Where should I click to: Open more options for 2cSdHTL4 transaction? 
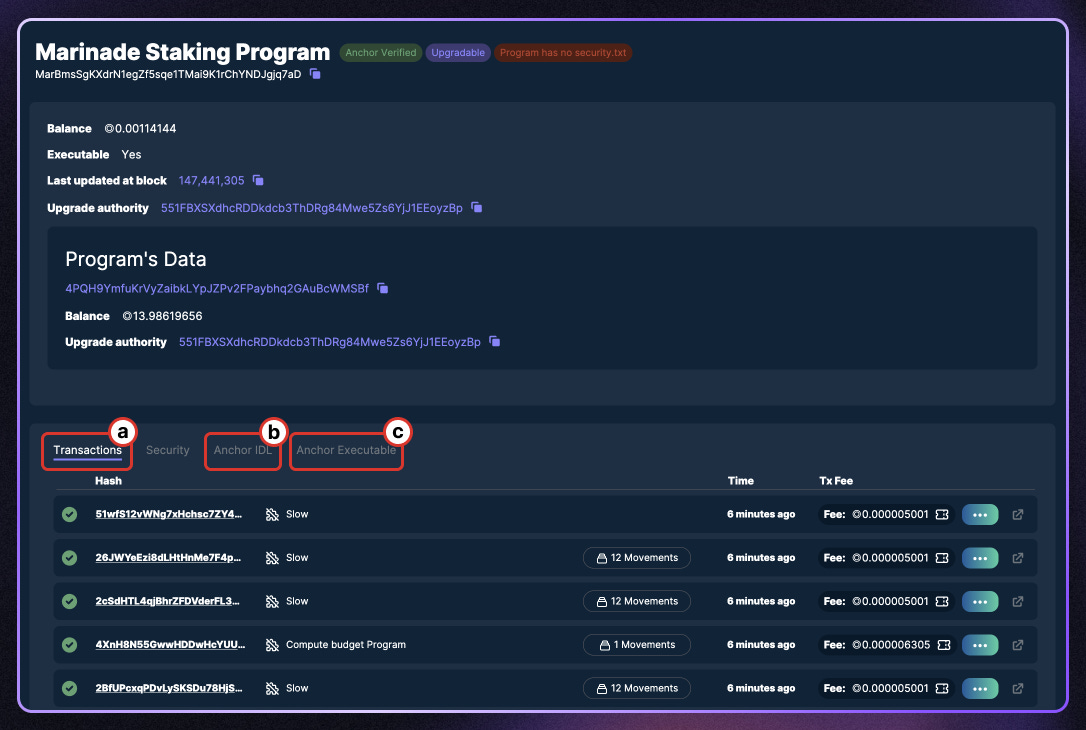click(980, 602)
